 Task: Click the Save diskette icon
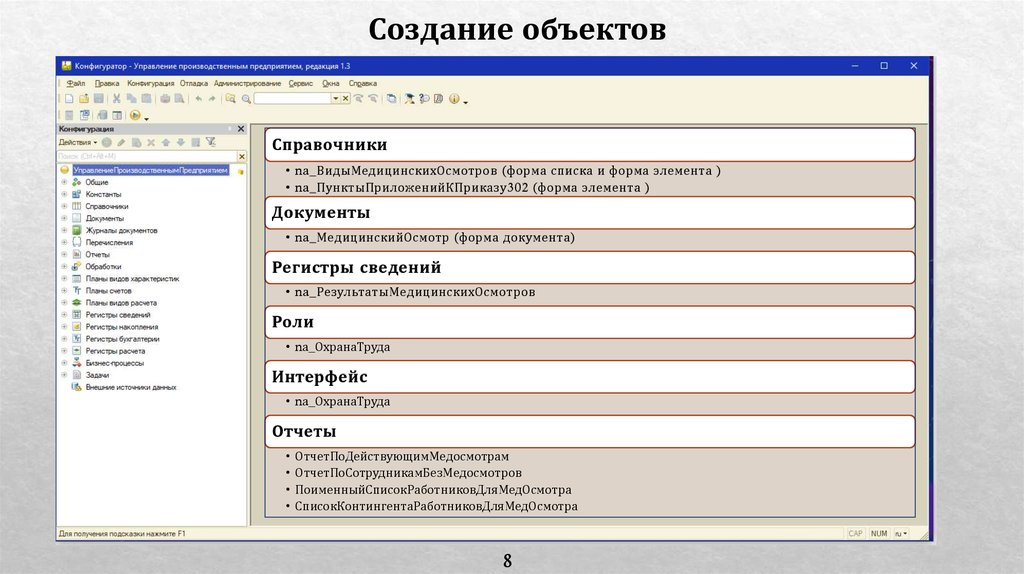(x=99, y=99)
